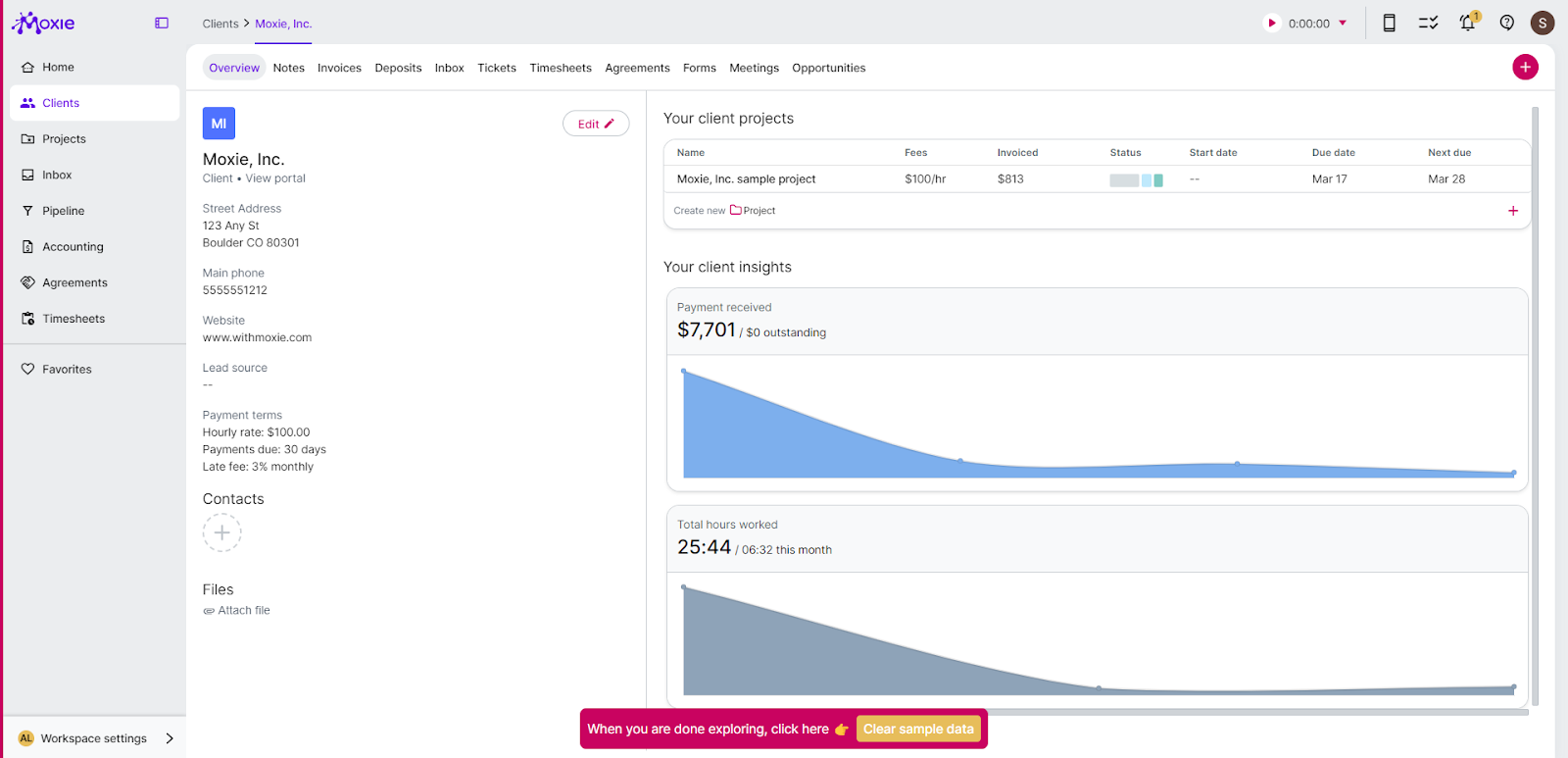Click the Mar 28 next due cell
1568x758 pixels.
[1446, 179]
